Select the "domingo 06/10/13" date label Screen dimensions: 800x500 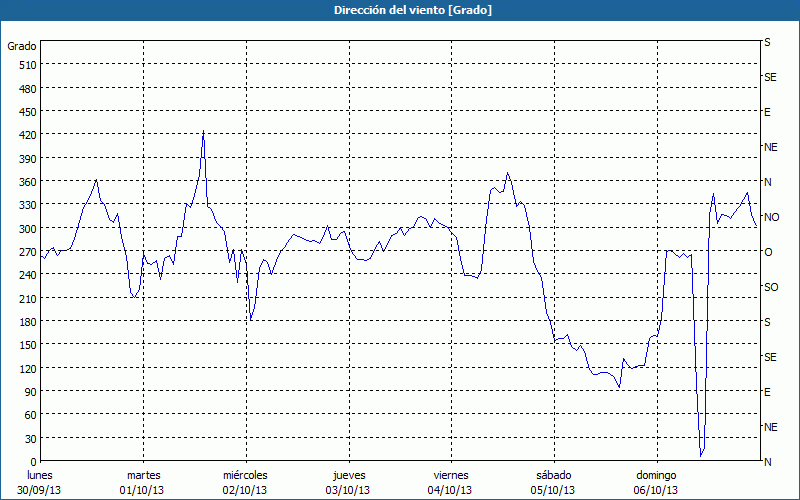coord(656,482)
